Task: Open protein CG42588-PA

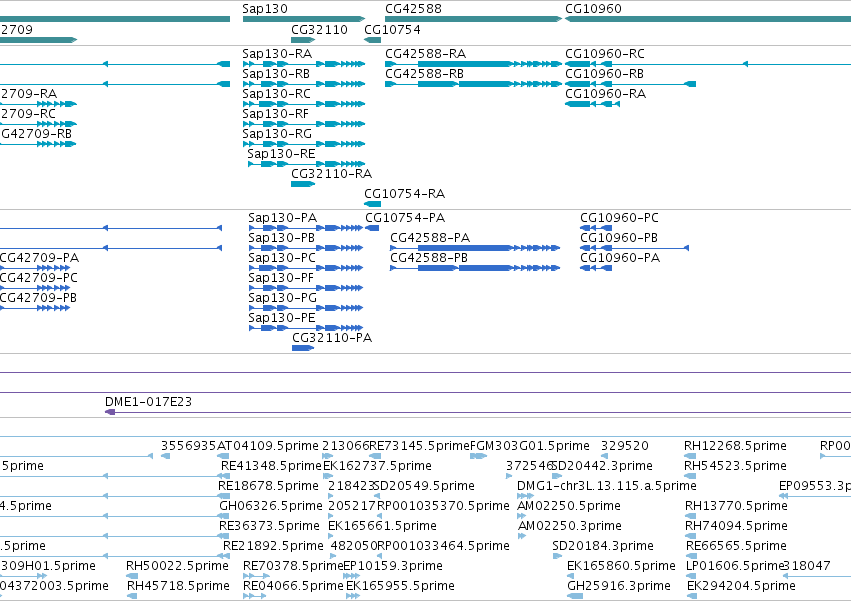Action: click(430, 238)
